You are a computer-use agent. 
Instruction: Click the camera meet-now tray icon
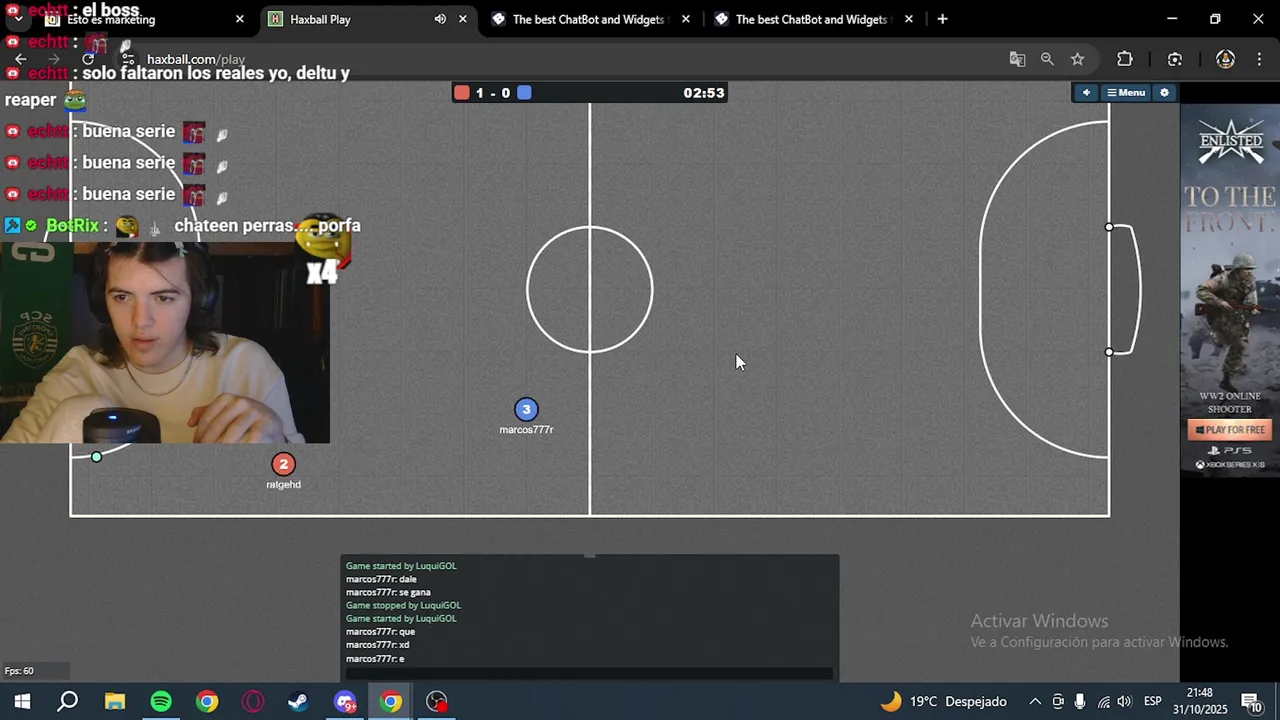[1058, 702]
